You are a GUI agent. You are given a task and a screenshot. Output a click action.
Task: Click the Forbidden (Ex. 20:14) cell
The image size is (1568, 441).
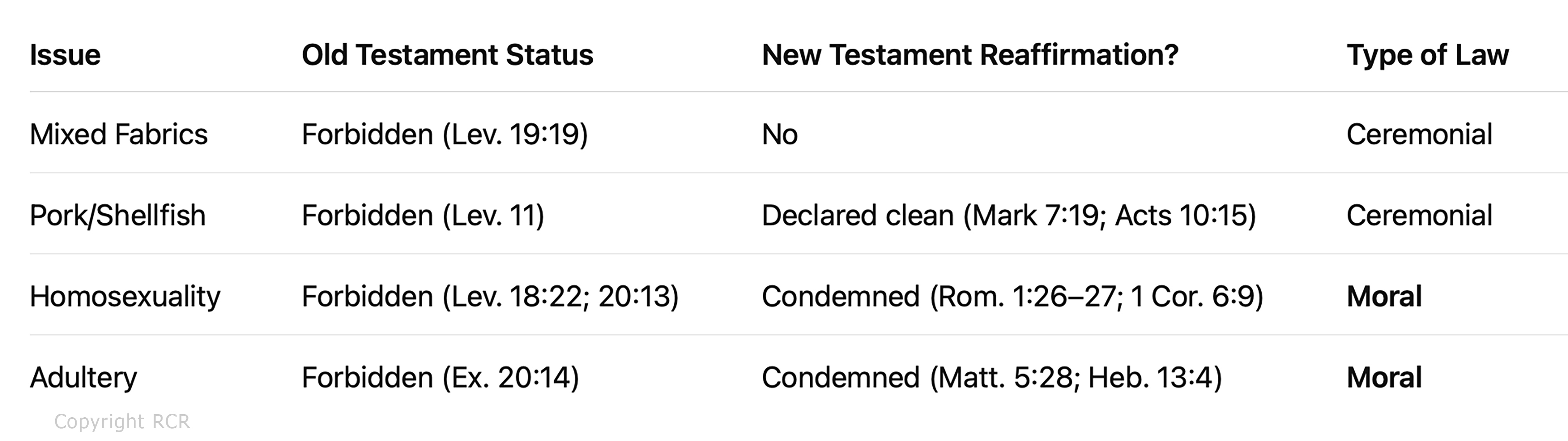(440, 378)
